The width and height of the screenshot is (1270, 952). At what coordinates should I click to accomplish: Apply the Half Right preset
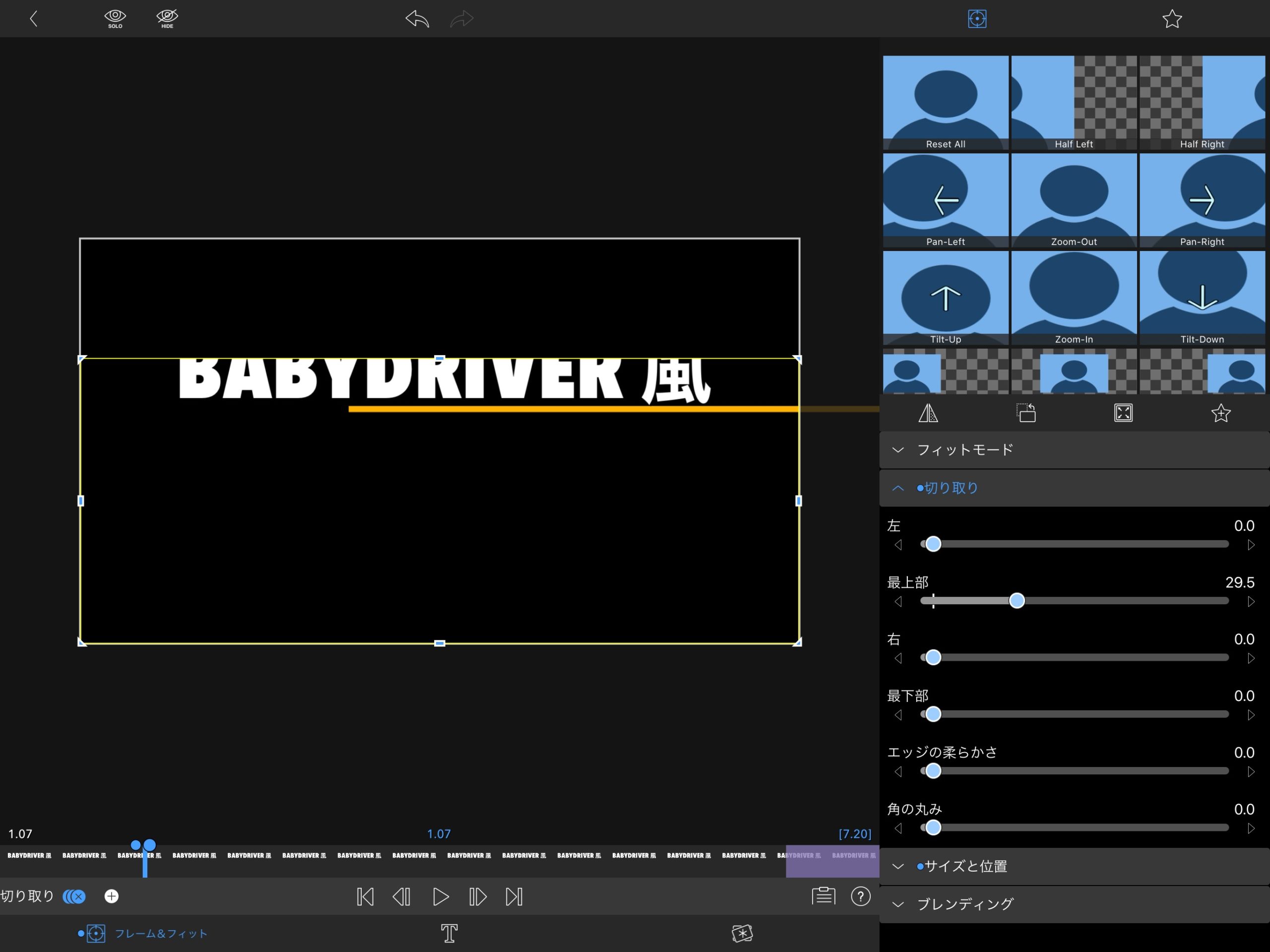tap(1202, 103)
